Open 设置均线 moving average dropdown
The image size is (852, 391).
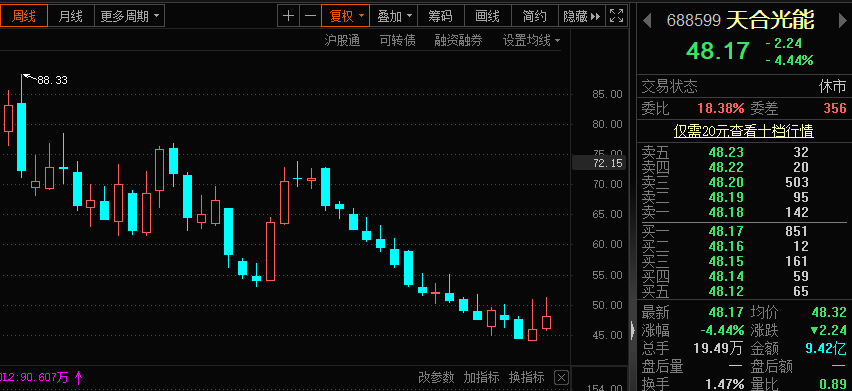coord(532,40)
